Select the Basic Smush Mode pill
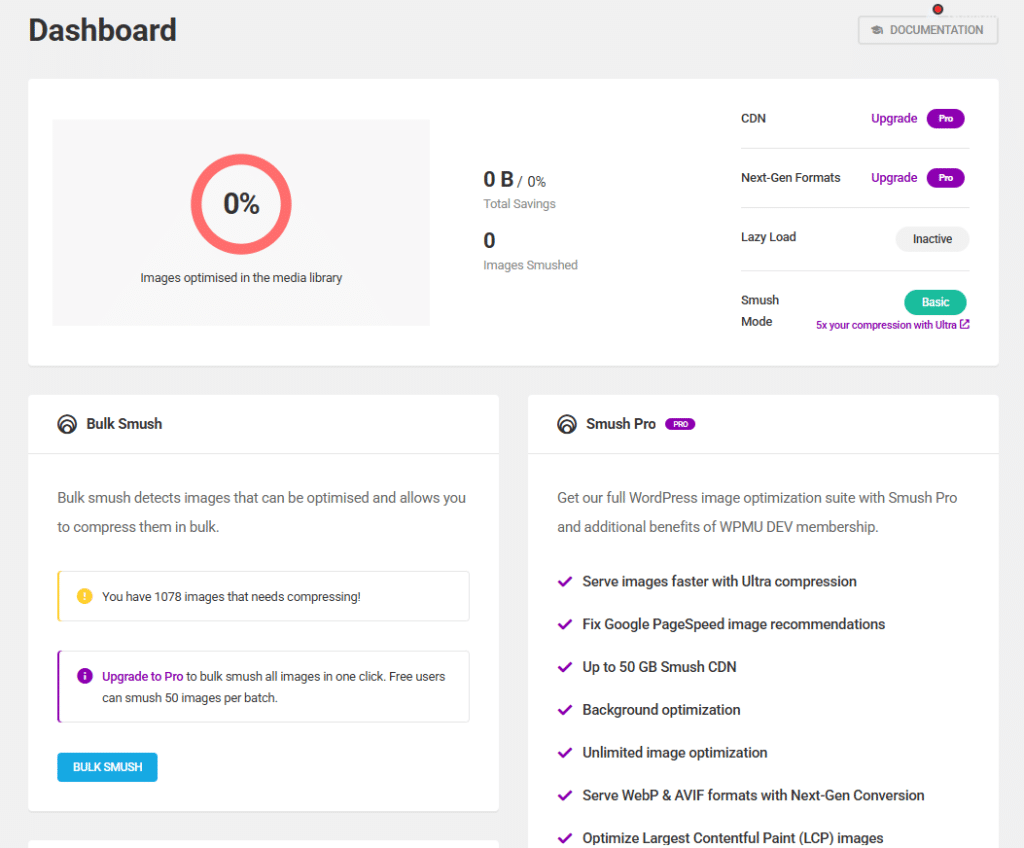The image size is (1024, 848). [x=935, y=302]
